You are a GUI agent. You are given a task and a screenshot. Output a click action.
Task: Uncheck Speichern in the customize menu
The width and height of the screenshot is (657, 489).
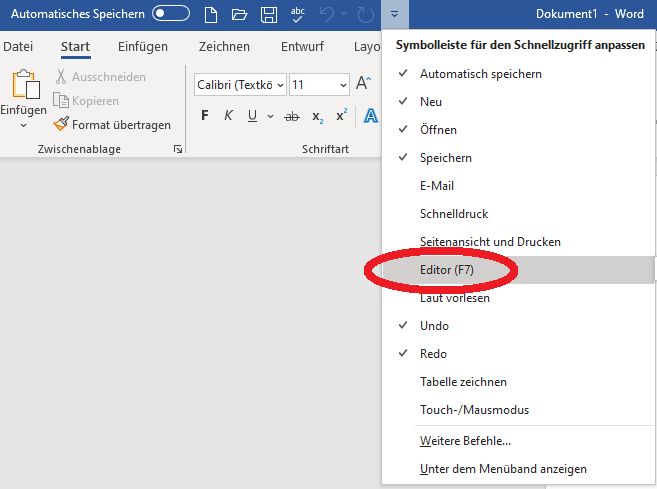[x=518, y=158]
